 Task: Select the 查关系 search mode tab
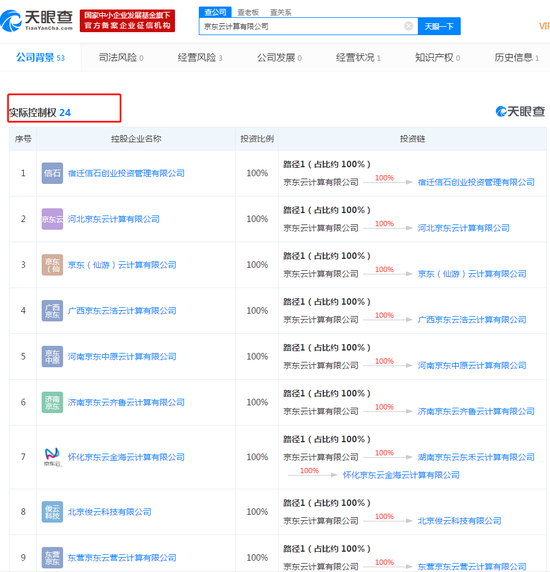tap(280, 12)
